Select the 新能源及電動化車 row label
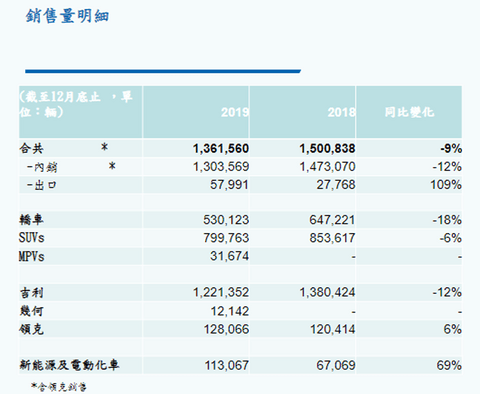This screenshot has width=480, height=394. pos(69,365)
